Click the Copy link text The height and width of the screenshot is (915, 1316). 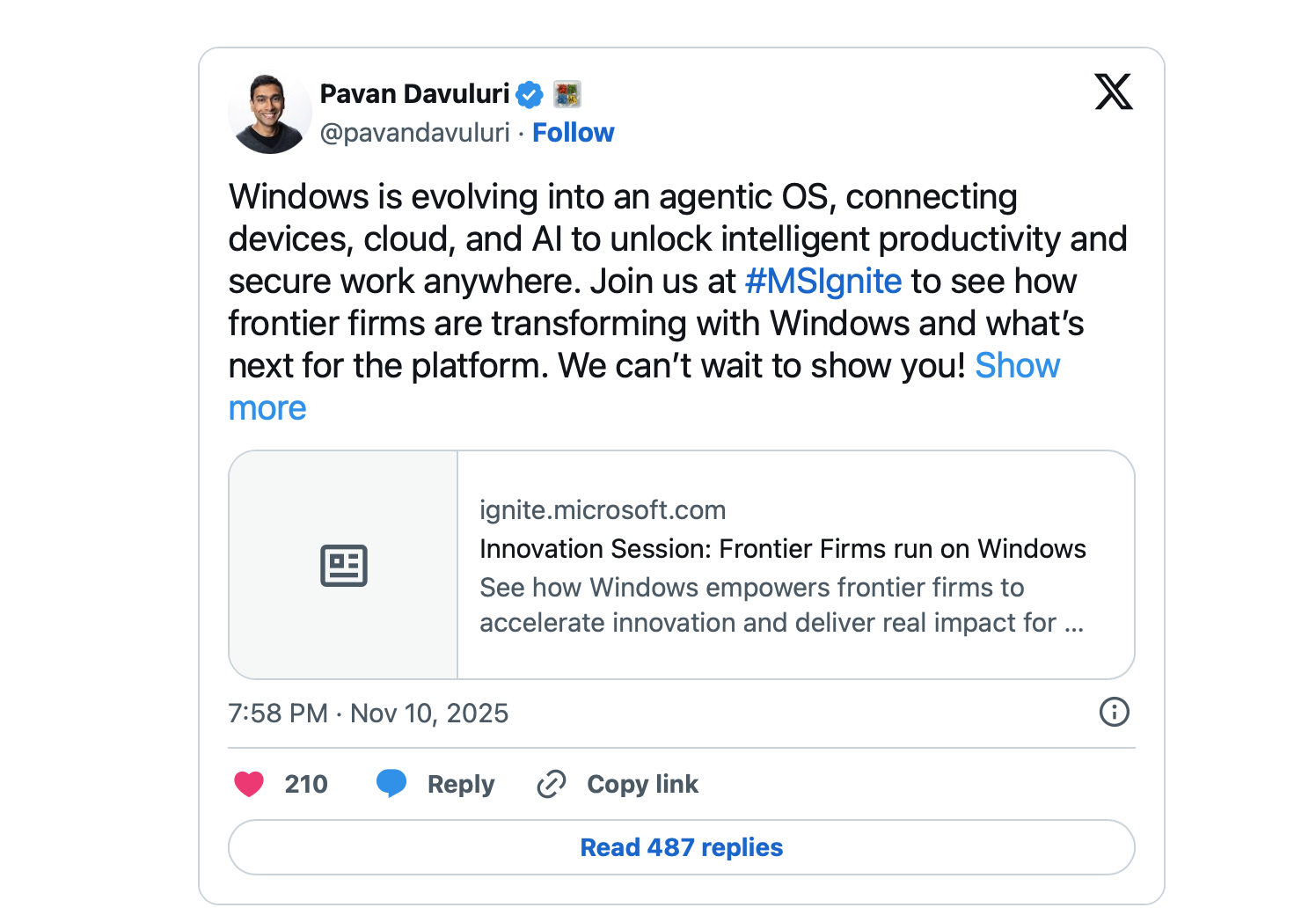pos(642,784)
